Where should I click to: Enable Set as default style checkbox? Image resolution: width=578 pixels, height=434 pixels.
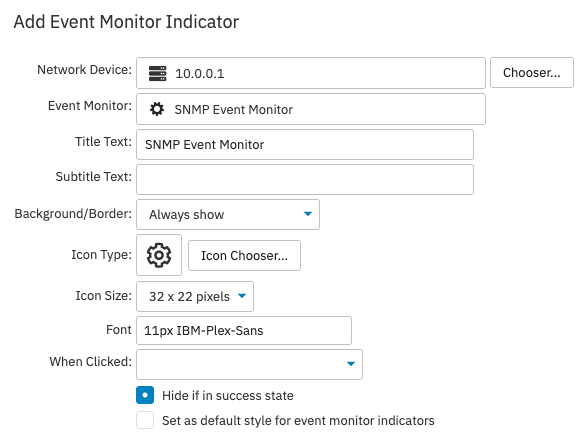[x=145, y=420]
